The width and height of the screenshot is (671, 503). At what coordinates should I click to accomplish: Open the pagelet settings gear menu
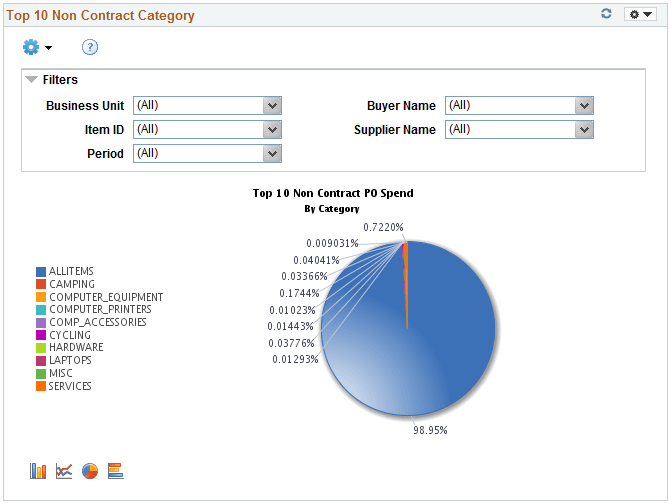[x=640, y=14]
